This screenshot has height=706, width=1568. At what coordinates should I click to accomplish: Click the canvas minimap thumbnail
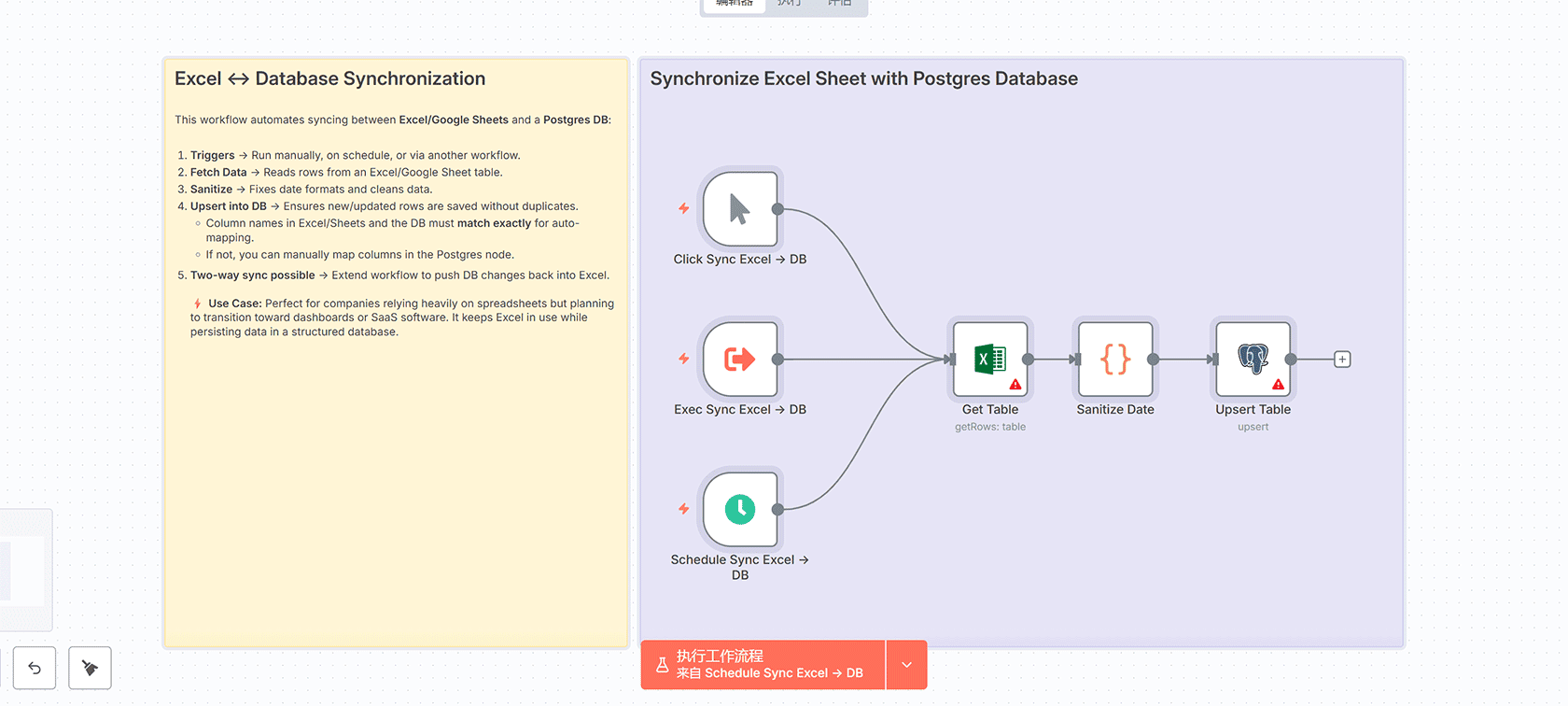[23, 570]
